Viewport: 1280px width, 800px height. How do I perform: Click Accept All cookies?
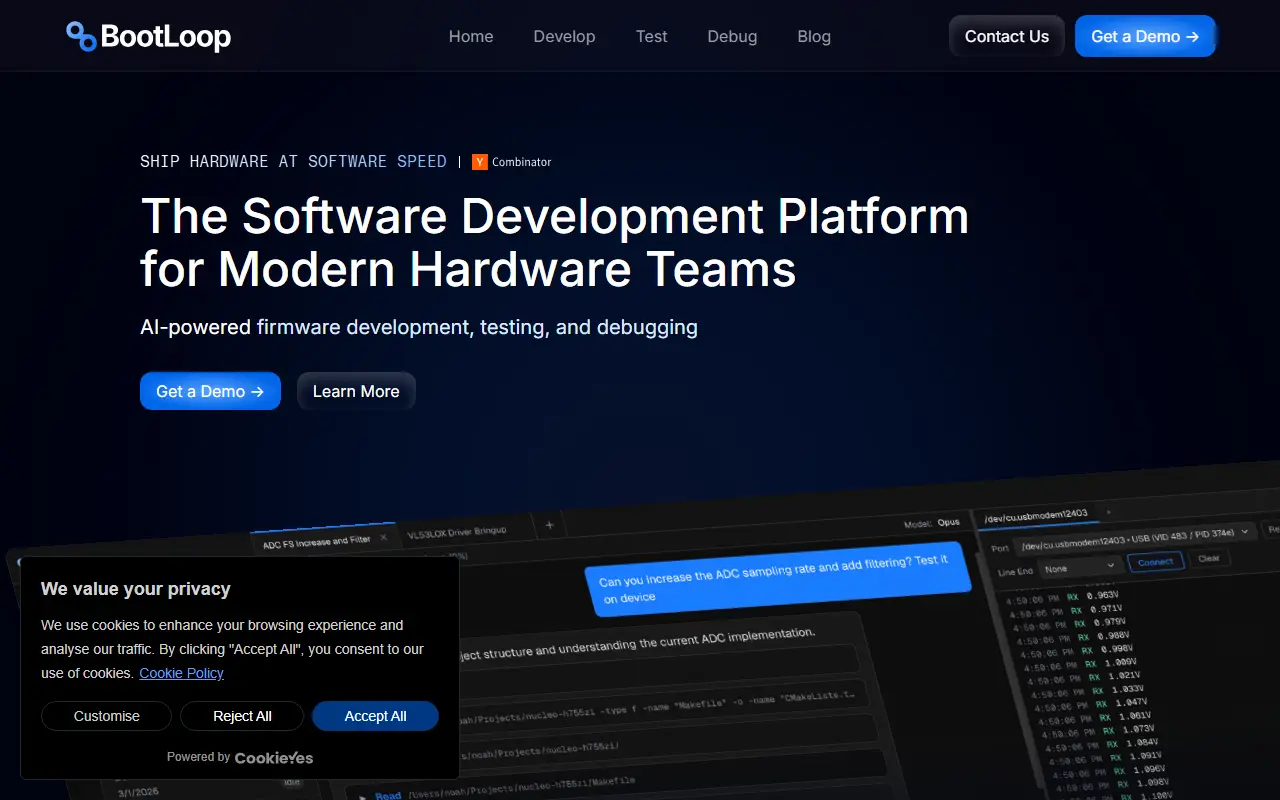point(375,716)
